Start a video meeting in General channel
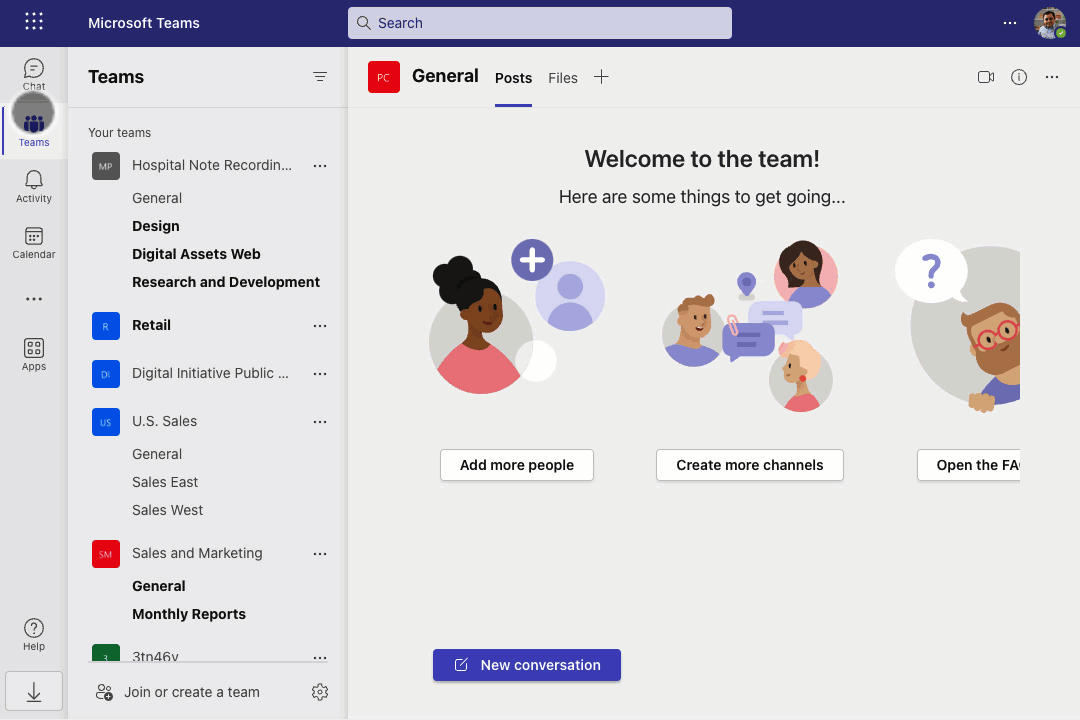Screen dimensions: 1080x720 (x=985, y=77)
